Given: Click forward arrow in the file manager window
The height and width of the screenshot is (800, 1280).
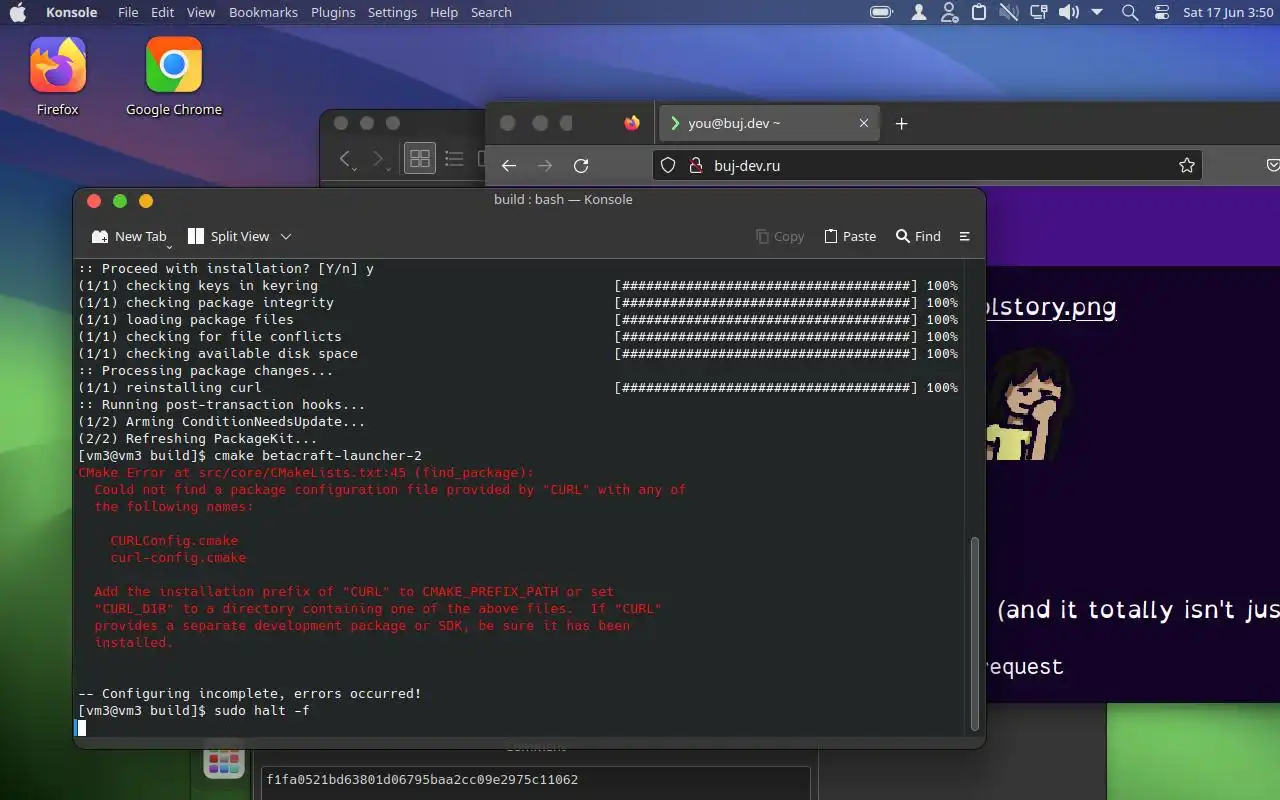Looking at the screenshot, I should click(378, 158).
